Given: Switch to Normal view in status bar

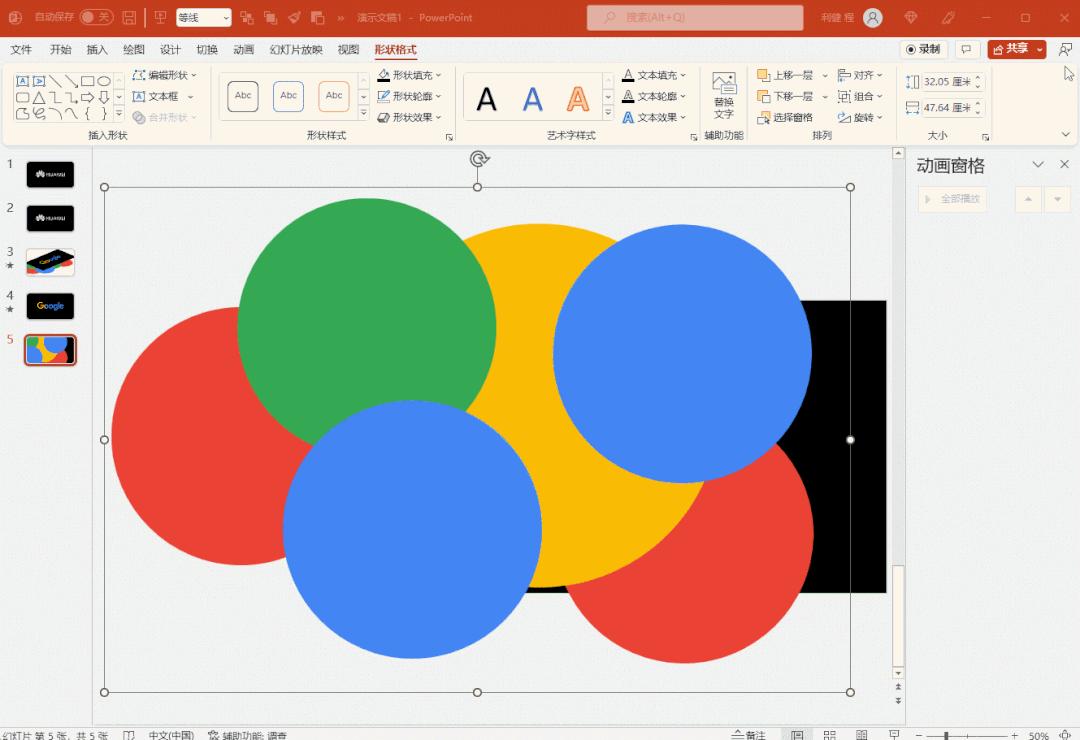Looking at the screenshot, I should coord(797,735).
